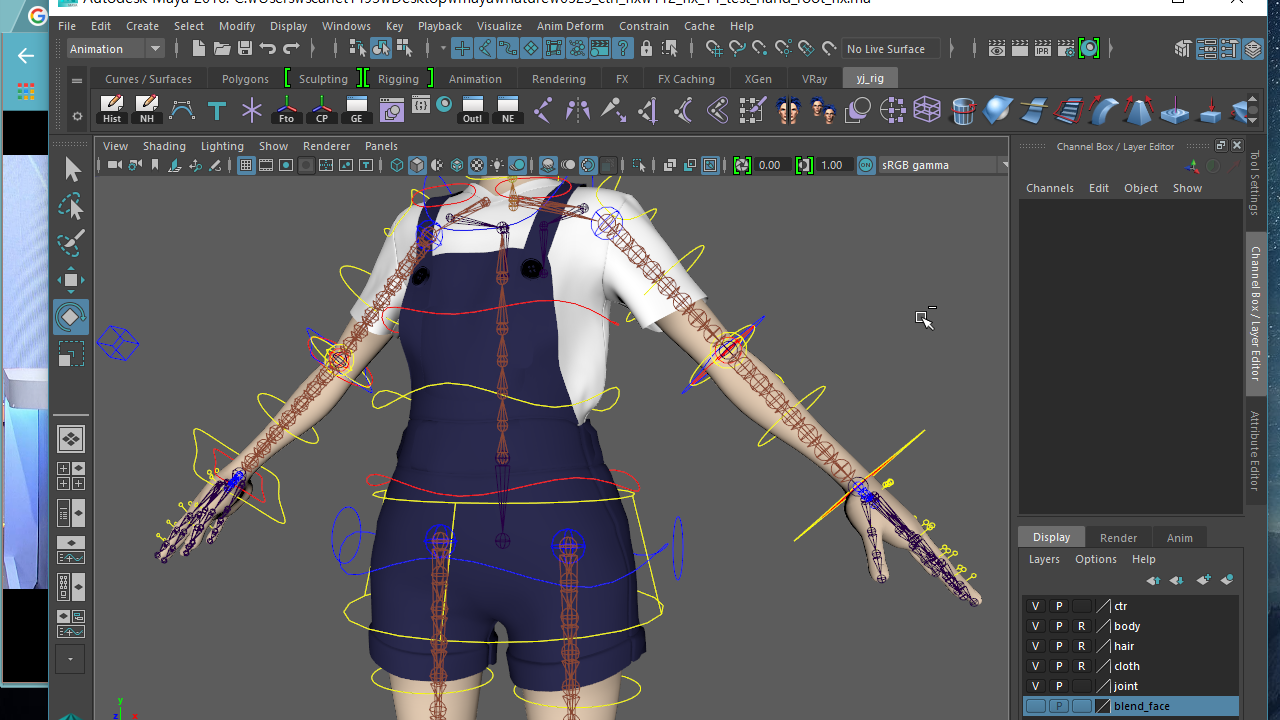Open the Channels menu in Channel Box
The image size is (1280, 720).
pos(1049,188)
